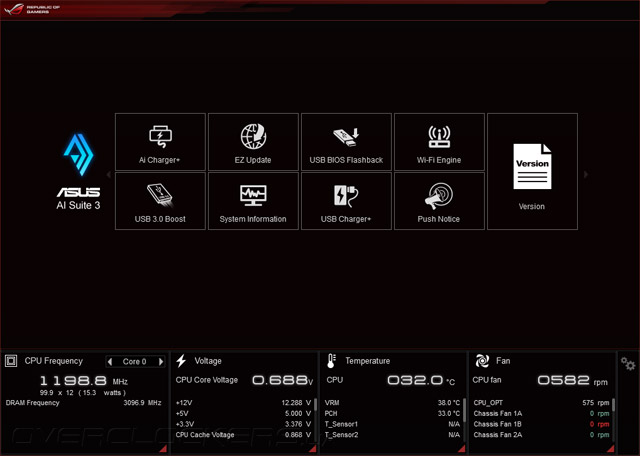Image resolution: width=640 pixels, height=456 pixels.
Task: Expand the Fan panel corner triangle
Action: [x=611, y=449]
